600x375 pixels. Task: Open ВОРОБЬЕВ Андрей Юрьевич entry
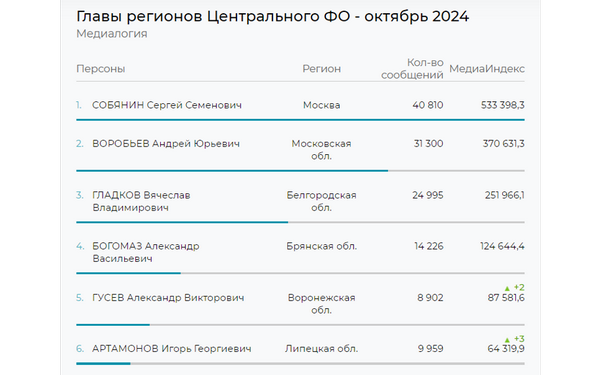click(166, 144)
